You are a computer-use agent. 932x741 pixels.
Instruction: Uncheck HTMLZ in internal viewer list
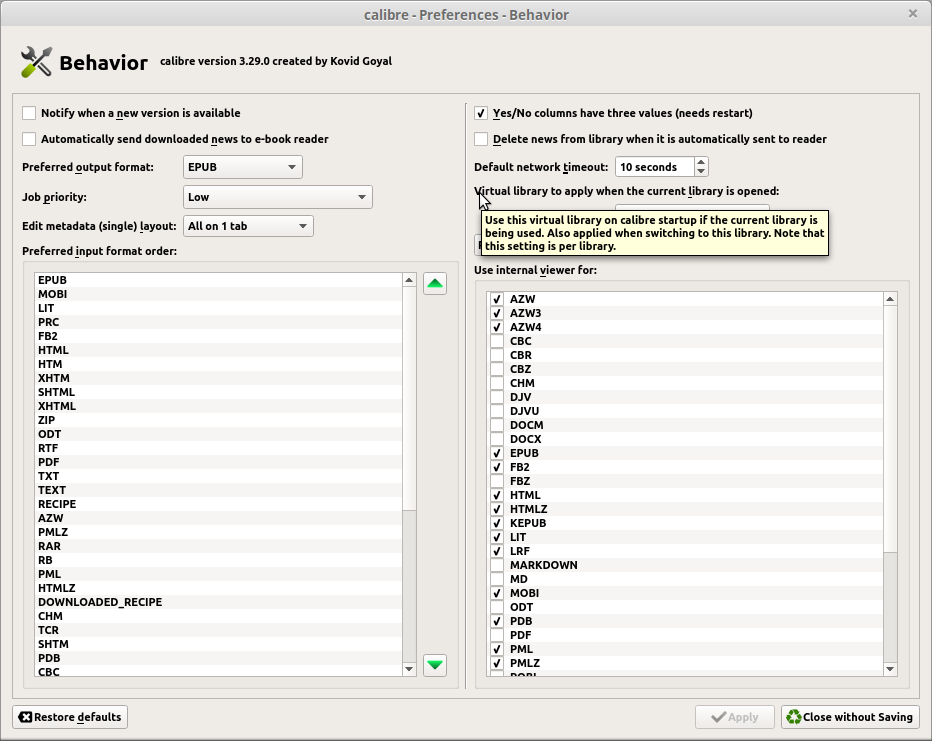tap(497, 509)
